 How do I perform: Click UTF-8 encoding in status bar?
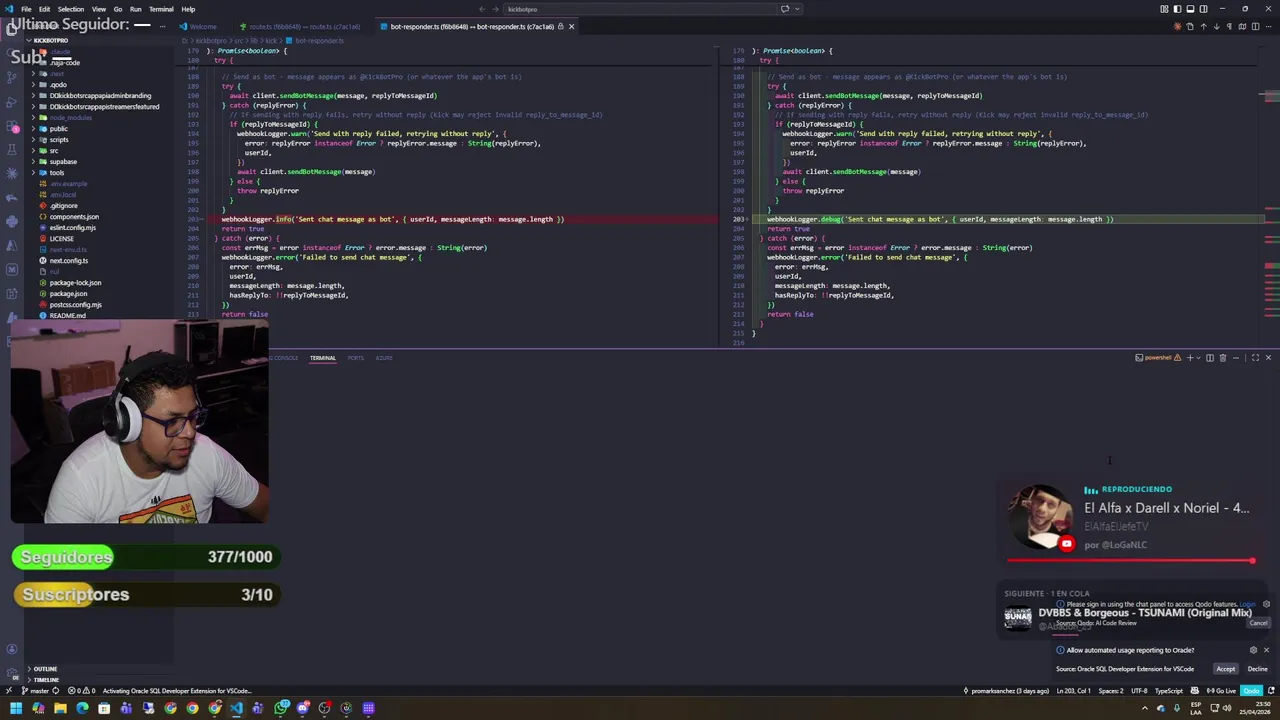coord(1139,691)
